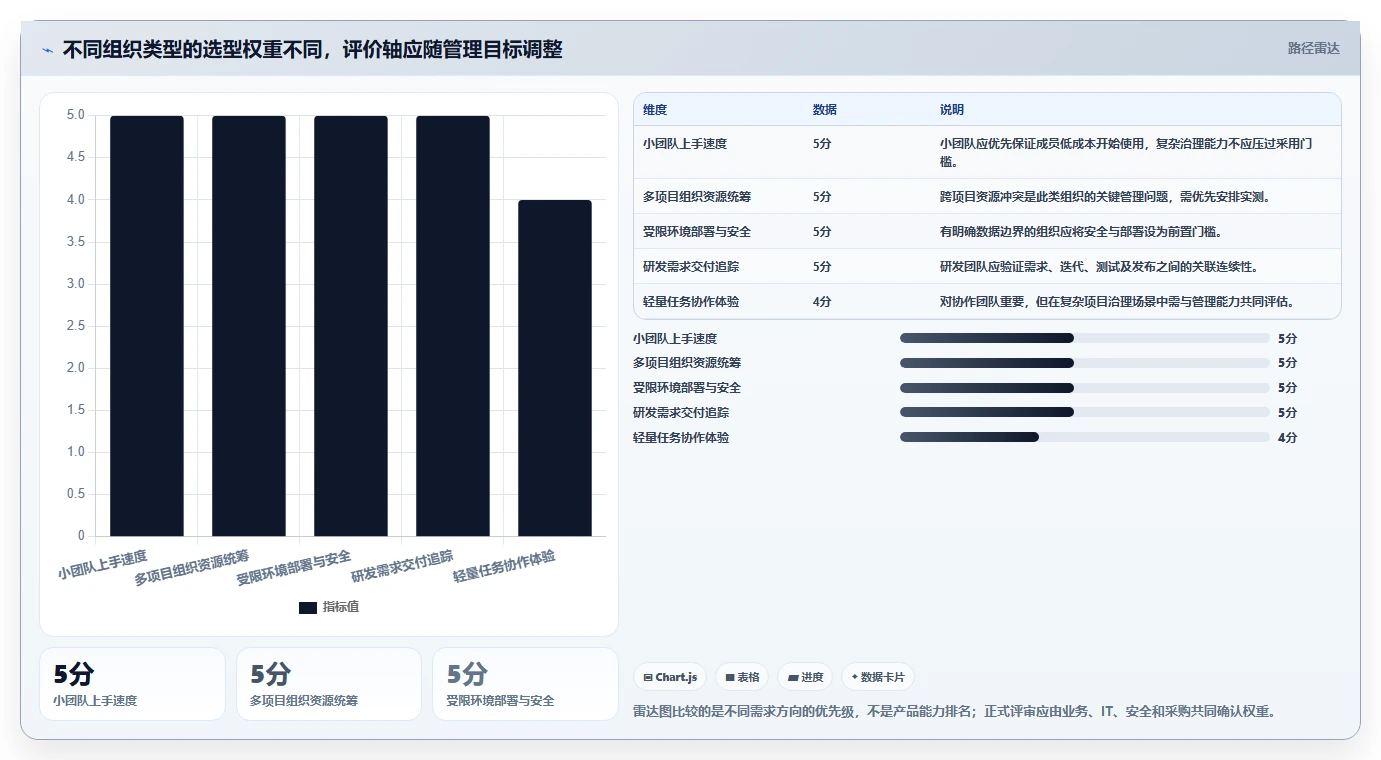Click the 轻量任务协作体验 progress bar
Viewport: 1381px width, 760px height.
click(x=1084, y=437)
